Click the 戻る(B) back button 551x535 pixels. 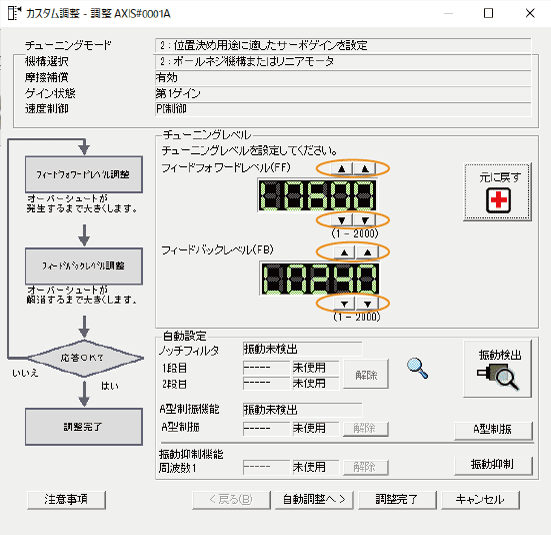pyautogui.click(x=231, y=499)
